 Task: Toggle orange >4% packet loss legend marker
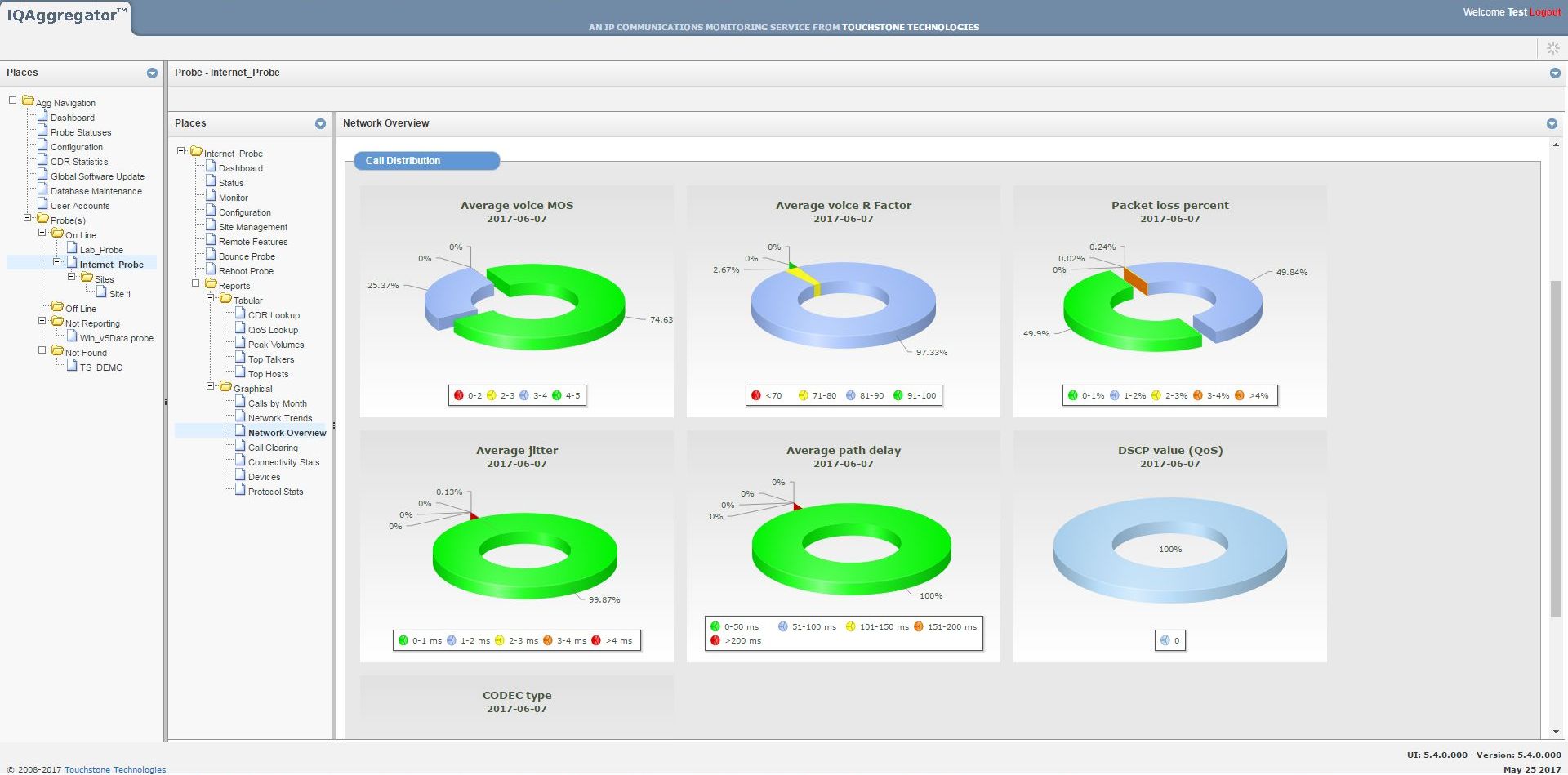click(x=1239, y=395)
